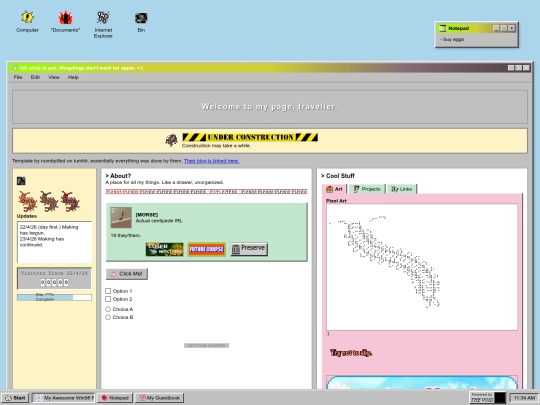Click the Loser Machine badge
This screenshot has height=405, width=540.
click(x=164, y=249)
